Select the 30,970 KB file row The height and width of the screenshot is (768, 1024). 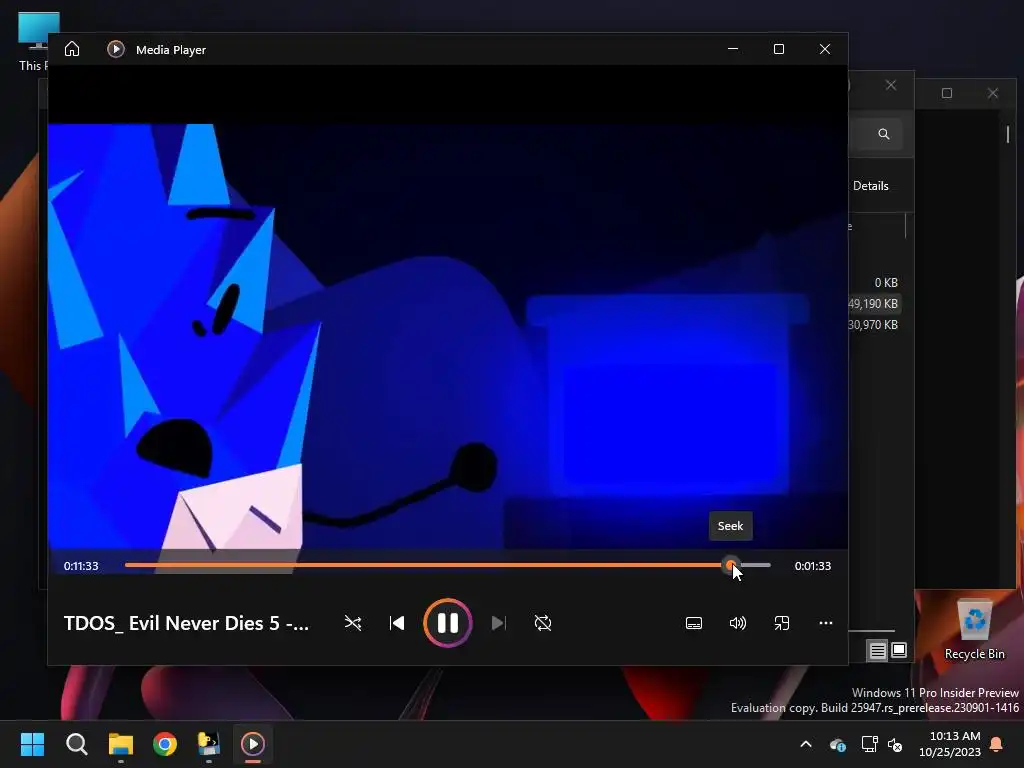coord(873,325)
